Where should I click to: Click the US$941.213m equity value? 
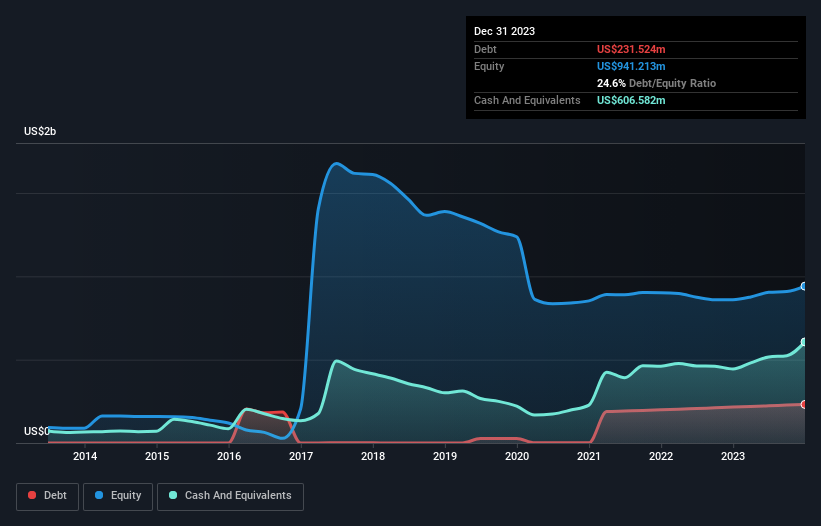pyautogui.click(x=631, y=66)
